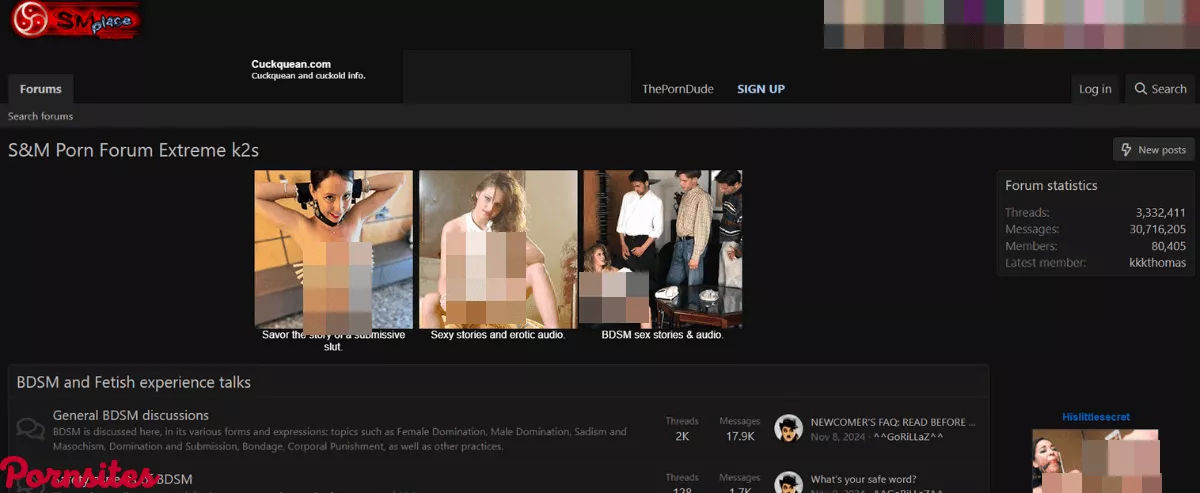Open General BDSM discussions forum

tap(131, 415)
